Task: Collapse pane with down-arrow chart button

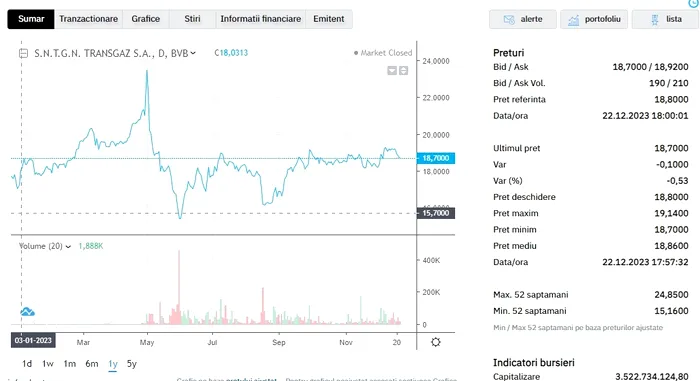Action: [392, 71]
